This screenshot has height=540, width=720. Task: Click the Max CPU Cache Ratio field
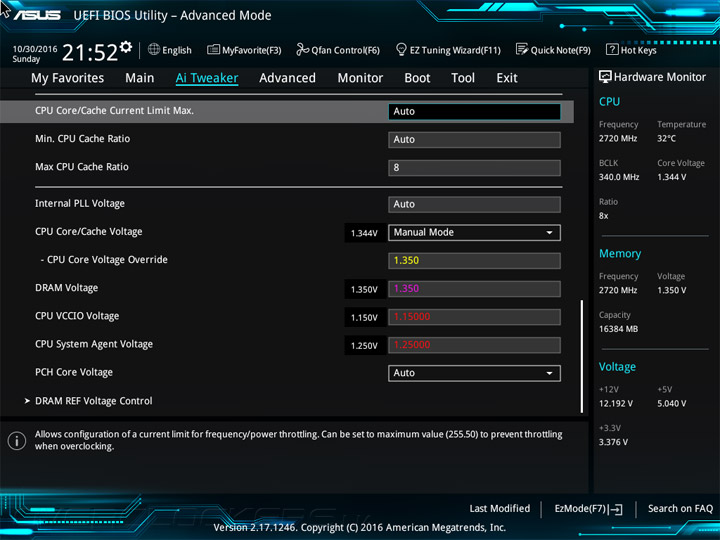coord(474,168)
